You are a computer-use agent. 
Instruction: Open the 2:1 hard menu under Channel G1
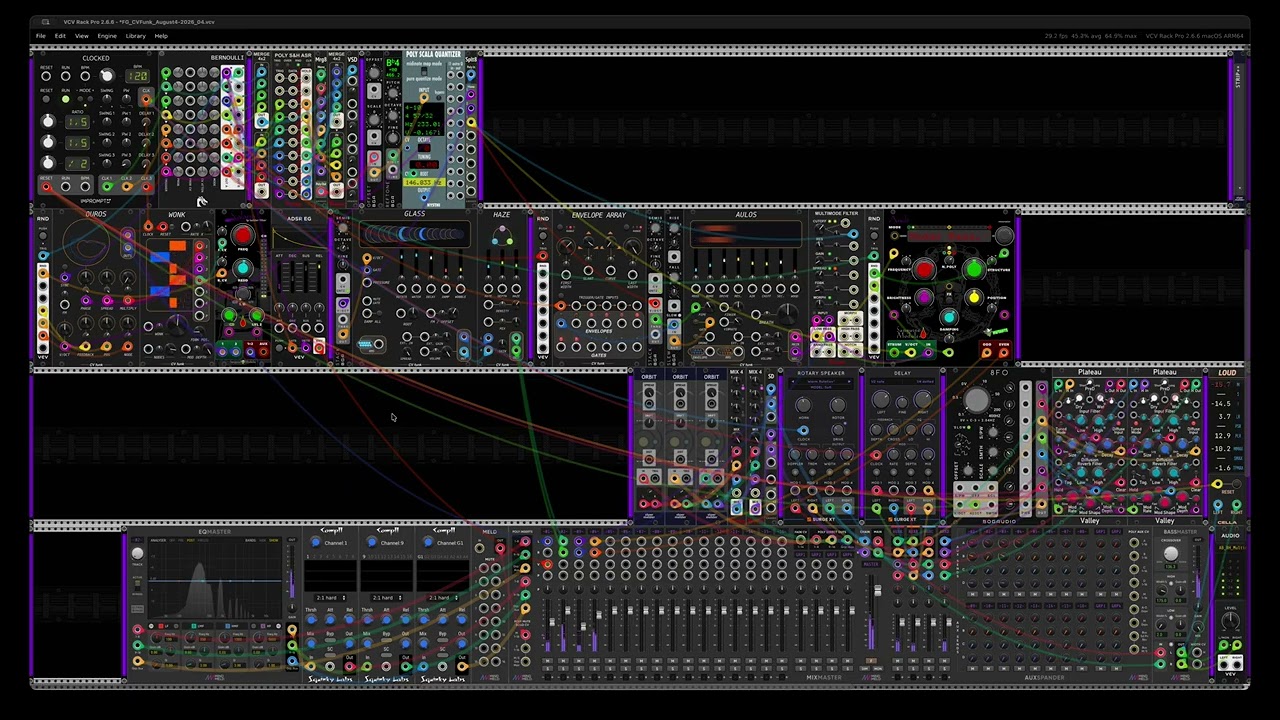pos(443,598)
